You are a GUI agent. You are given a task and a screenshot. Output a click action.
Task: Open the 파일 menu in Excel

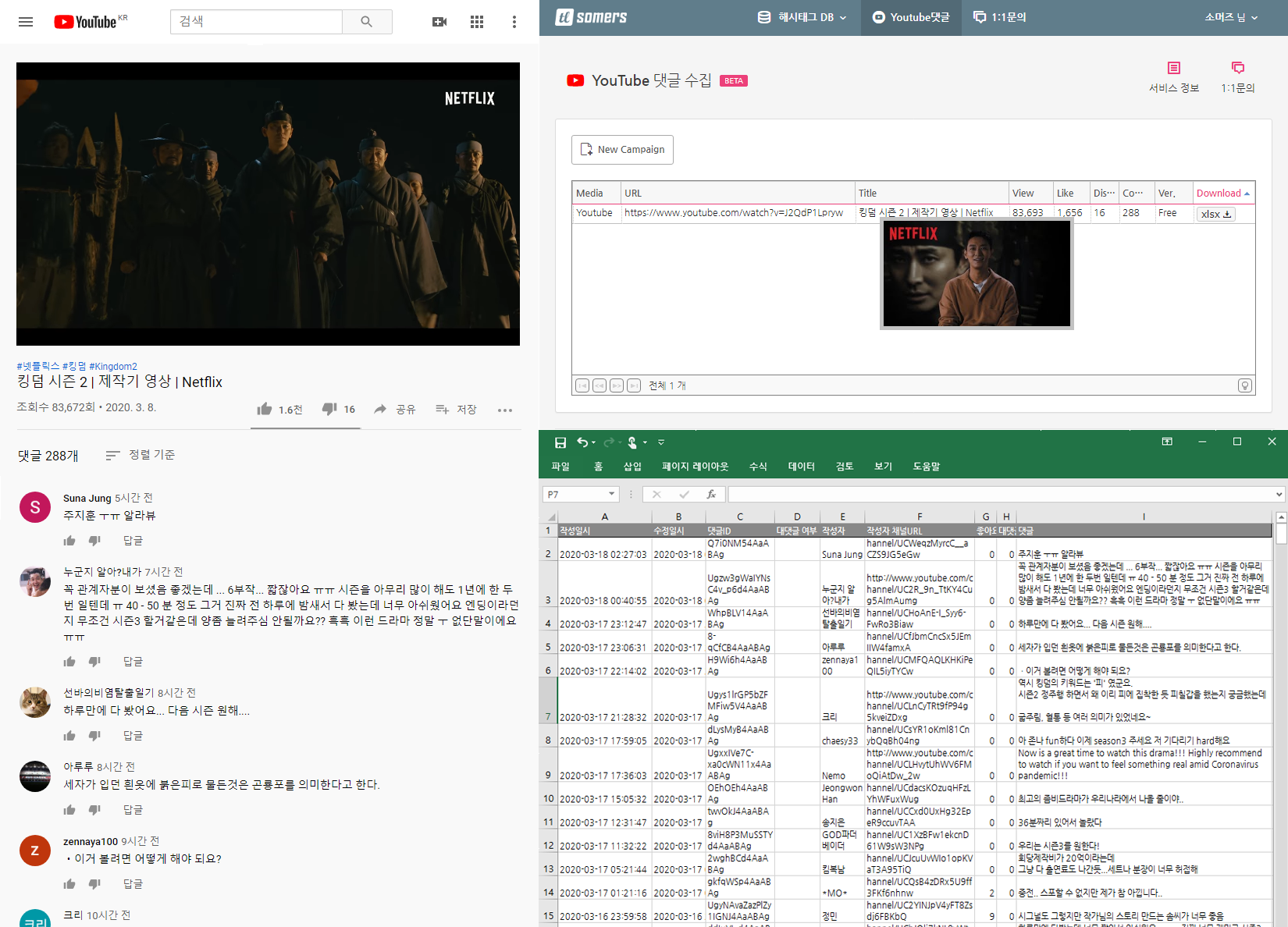tap(560, 466)
